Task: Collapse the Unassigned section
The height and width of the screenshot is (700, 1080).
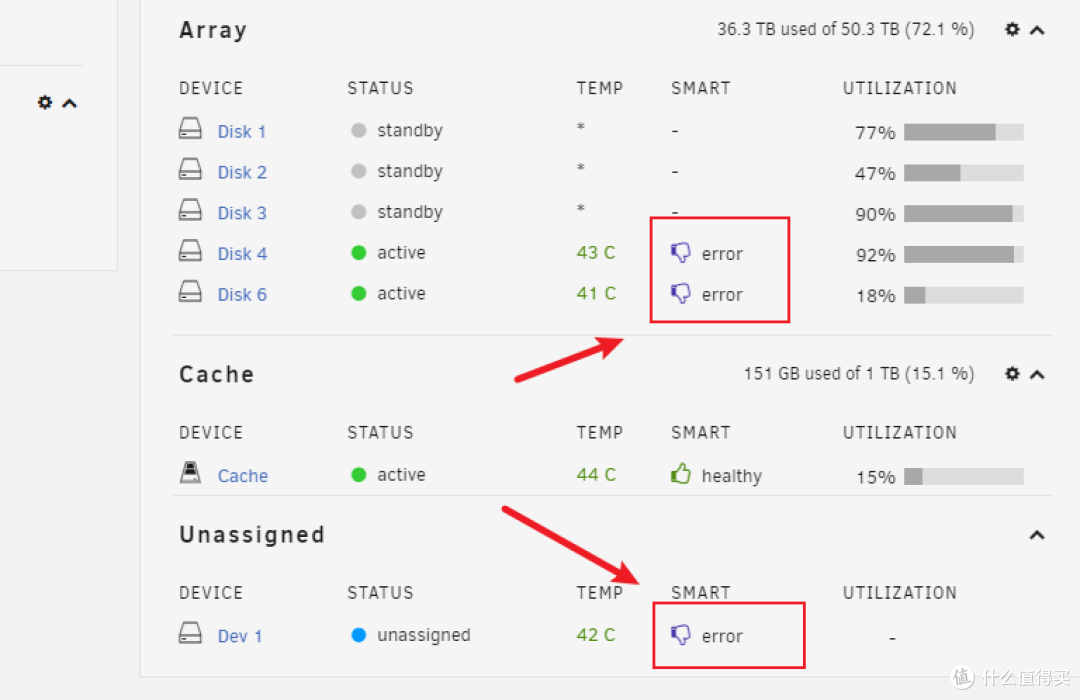Action: click(1037, 535)
